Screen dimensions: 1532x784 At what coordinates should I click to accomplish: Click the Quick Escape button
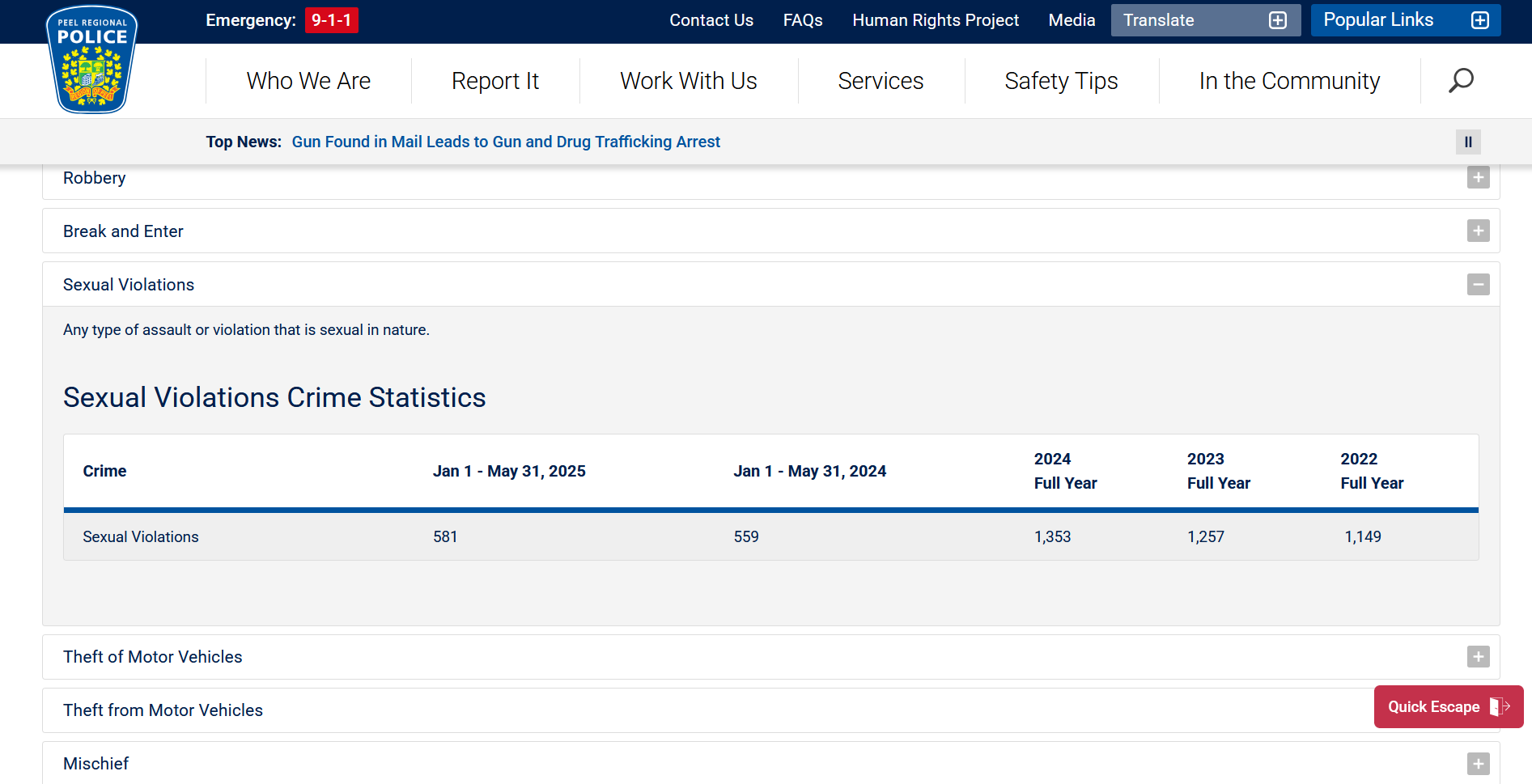pos(1449,707)
